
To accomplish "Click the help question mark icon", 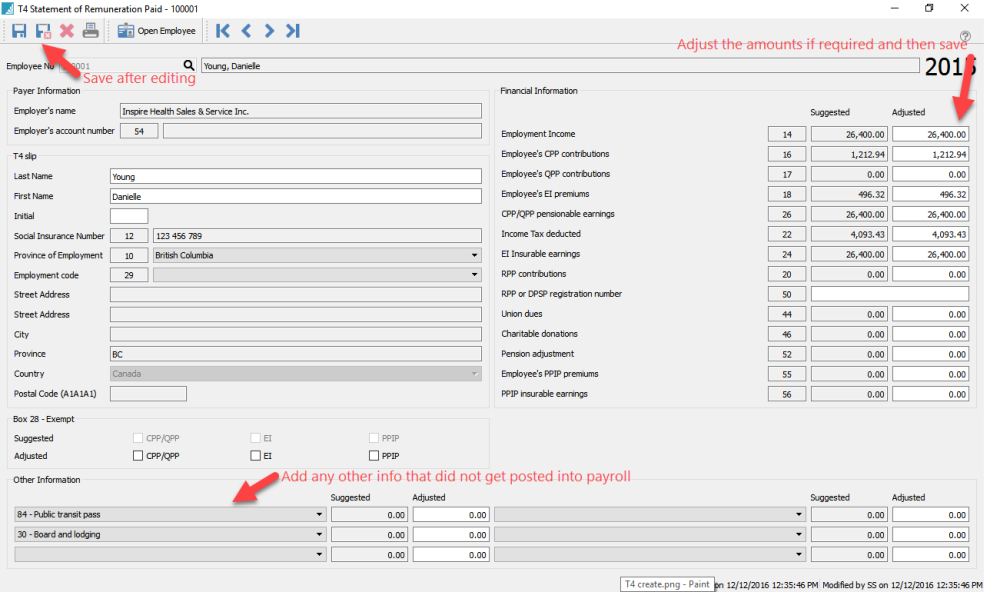I will (x=963, y=37).
